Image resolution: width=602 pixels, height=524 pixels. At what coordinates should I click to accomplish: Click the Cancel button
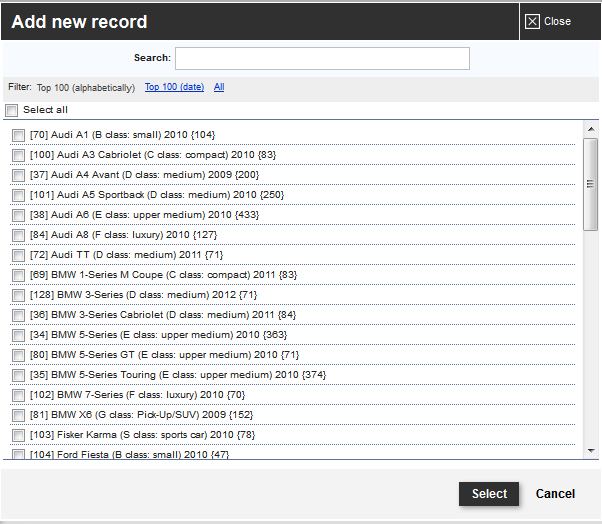(555, 494)
